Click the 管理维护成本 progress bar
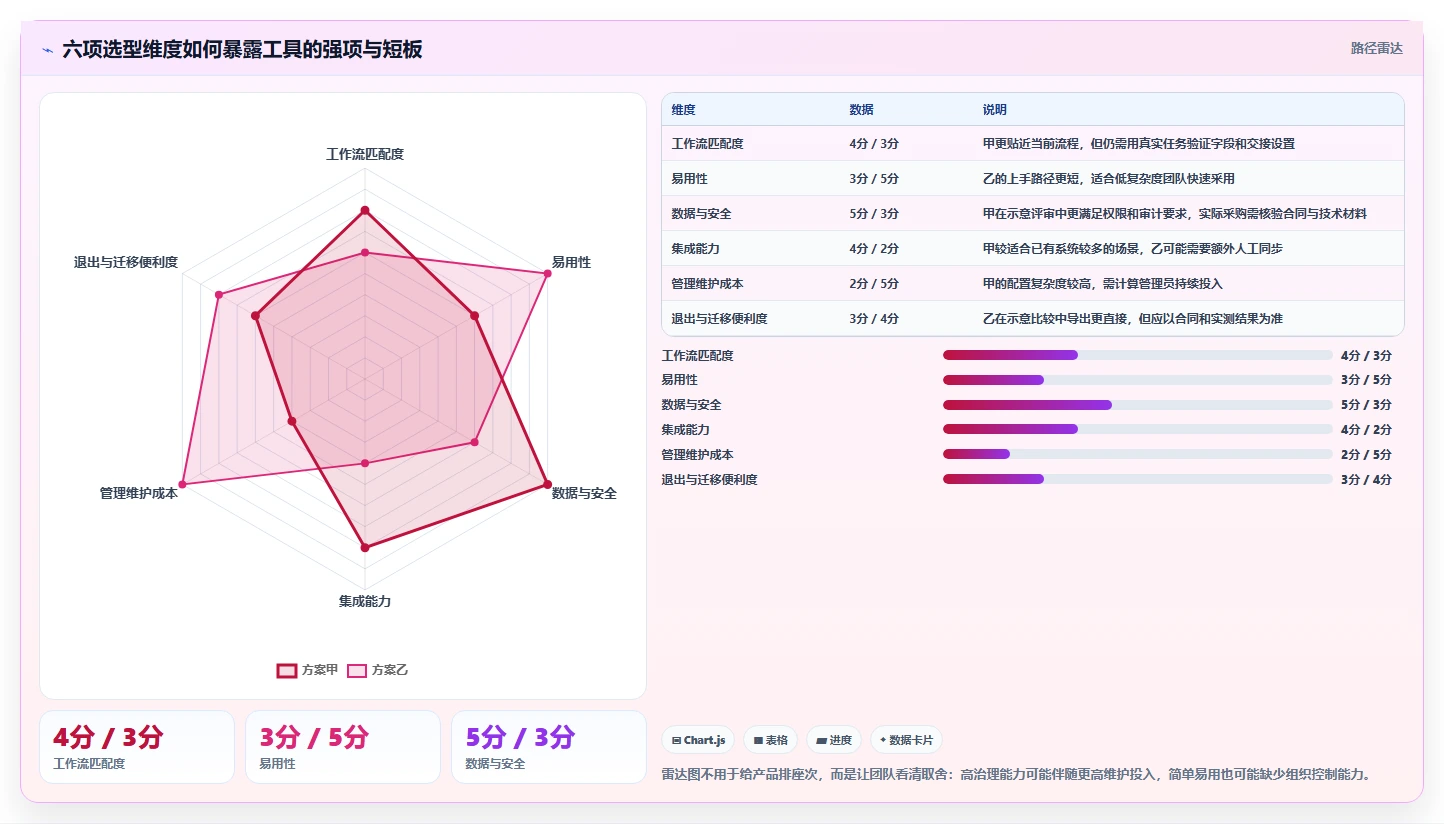1444x824 pixels. (1137, 454)
